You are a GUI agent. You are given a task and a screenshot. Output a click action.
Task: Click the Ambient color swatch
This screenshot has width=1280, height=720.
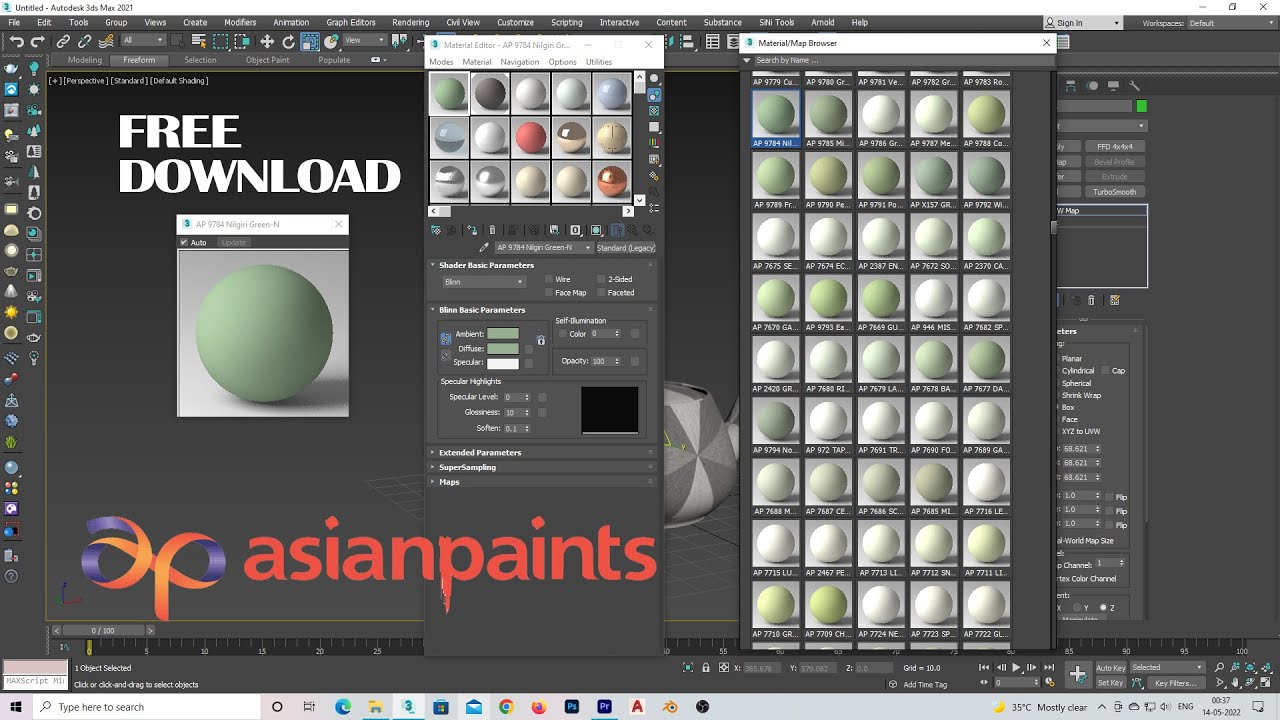tap(503, 334)
